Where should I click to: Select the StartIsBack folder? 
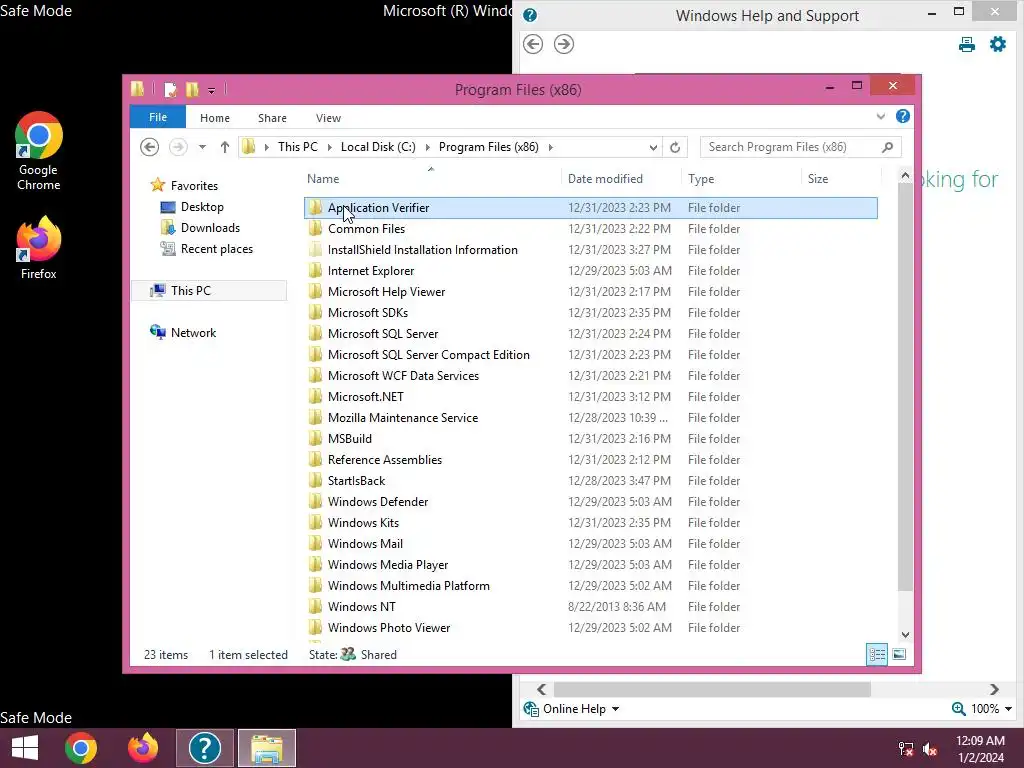590,481
